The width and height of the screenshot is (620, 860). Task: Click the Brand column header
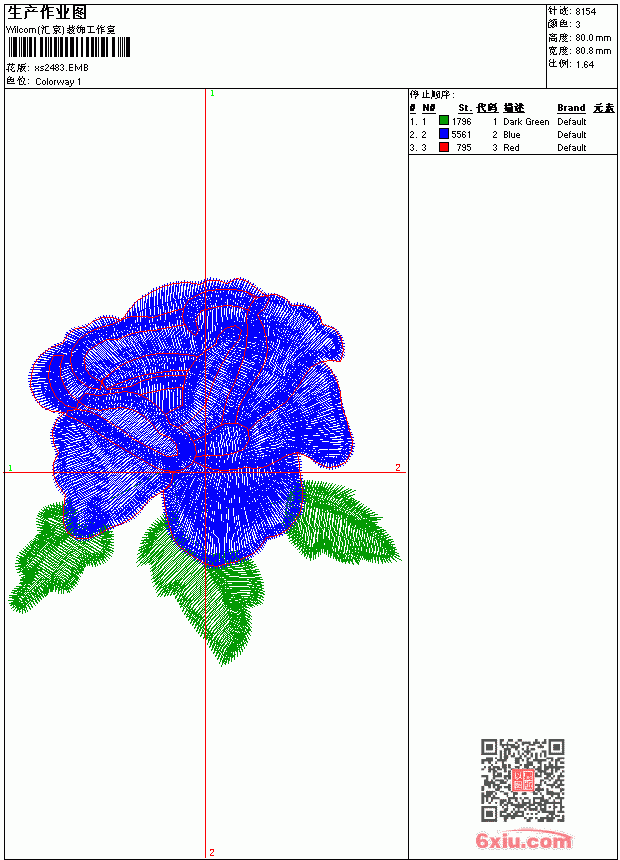(571, 108)
